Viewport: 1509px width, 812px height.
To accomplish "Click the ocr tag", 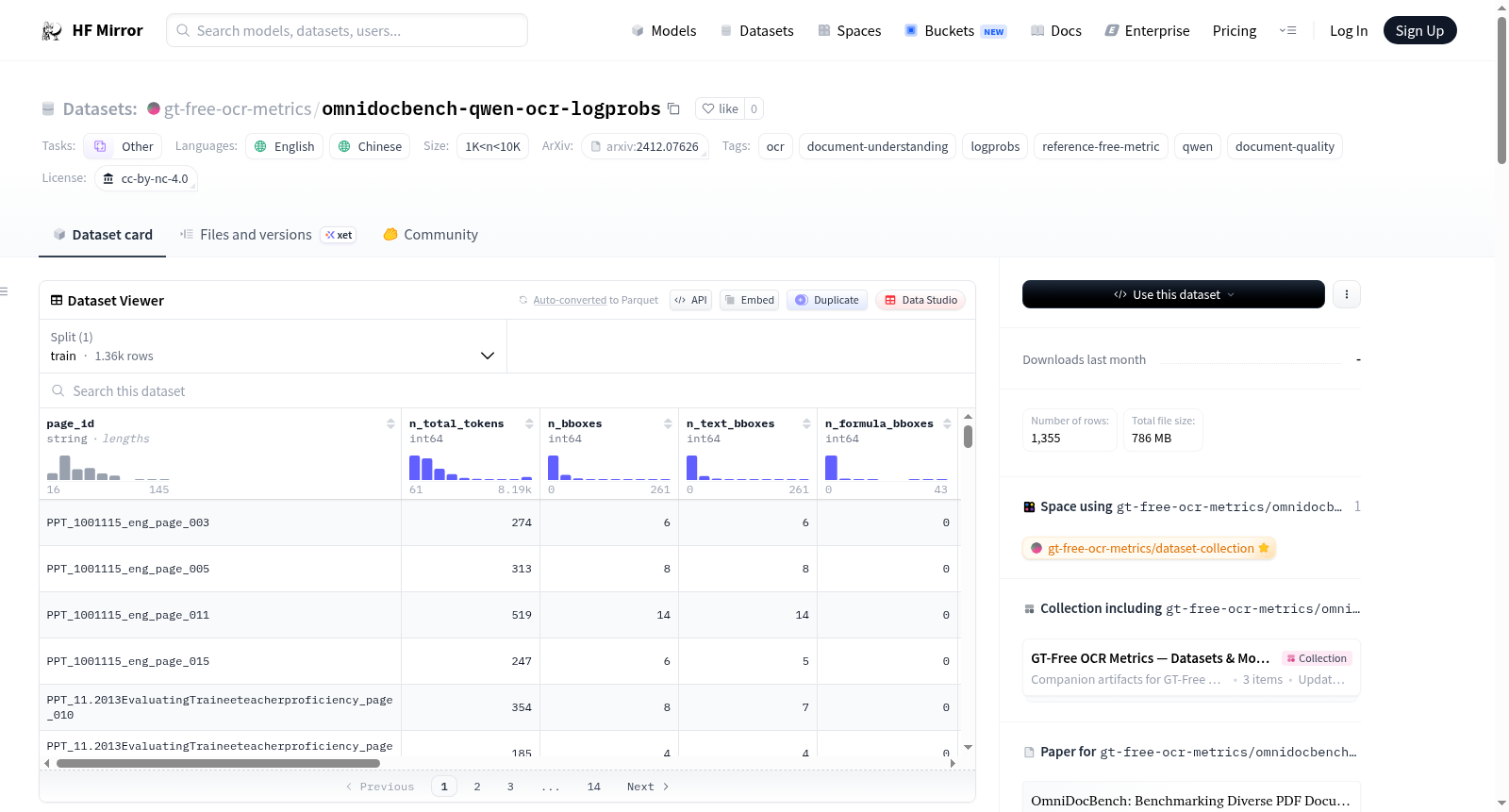I will (x=775, y=146).
